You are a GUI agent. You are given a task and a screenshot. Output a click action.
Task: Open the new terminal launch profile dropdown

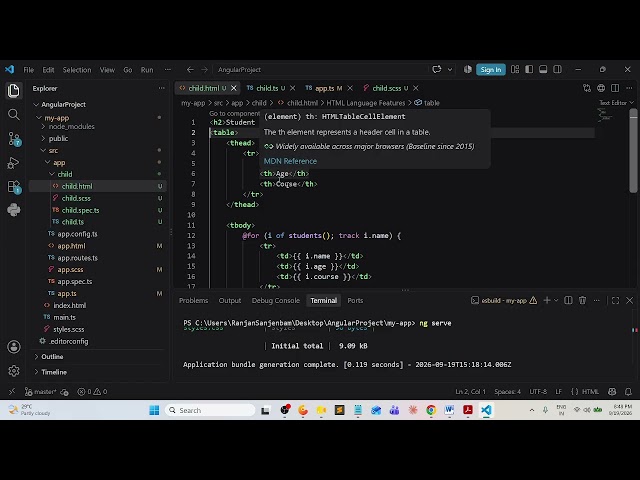click(x=556, y=301)
